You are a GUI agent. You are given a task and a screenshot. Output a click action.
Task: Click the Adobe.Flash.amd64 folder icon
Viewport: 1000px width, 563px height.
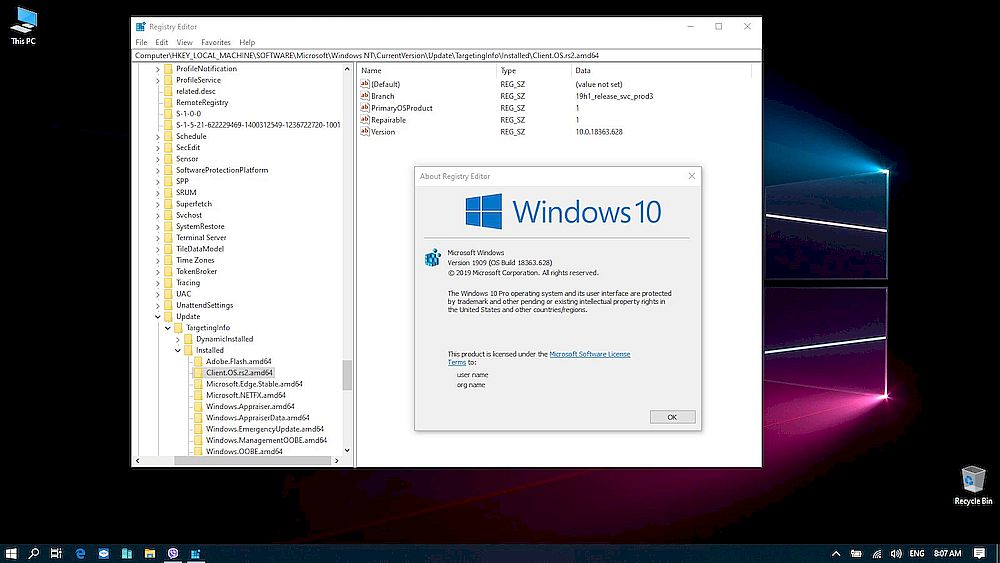(x=198, y=361)
